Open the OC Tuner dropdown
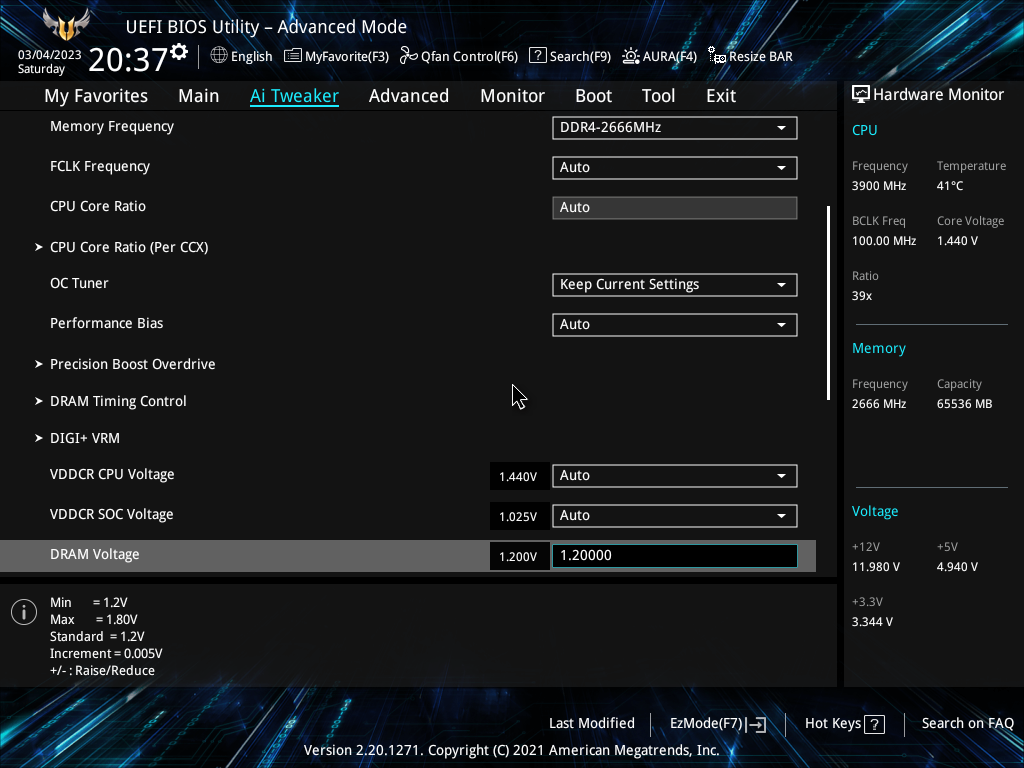The width and height of the screenshot is (1024, 768). pos(675,285)
